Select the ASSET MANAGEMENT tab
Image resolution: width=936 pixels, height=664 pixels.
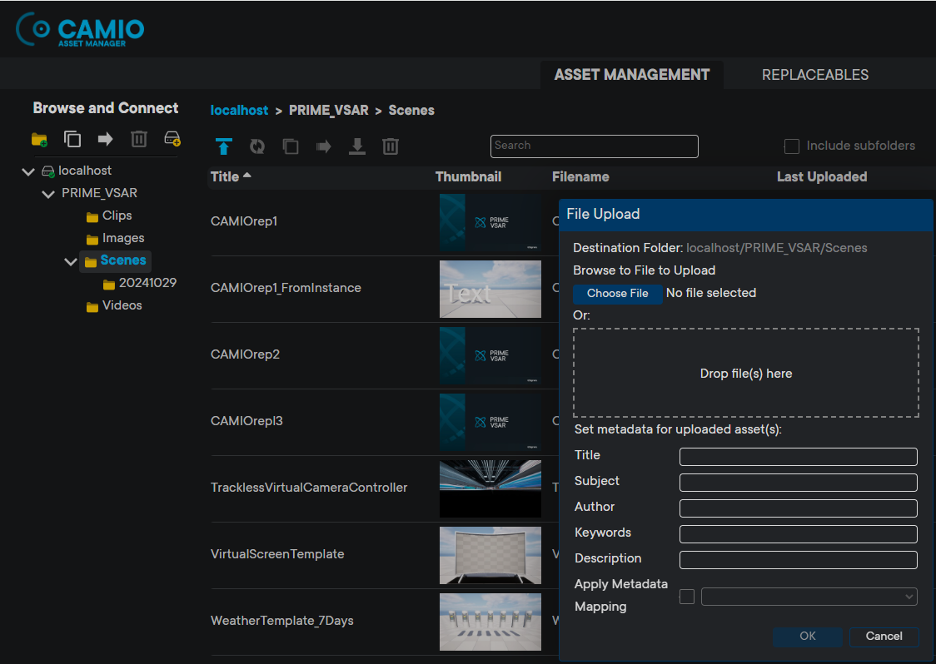tap(631, 75)
